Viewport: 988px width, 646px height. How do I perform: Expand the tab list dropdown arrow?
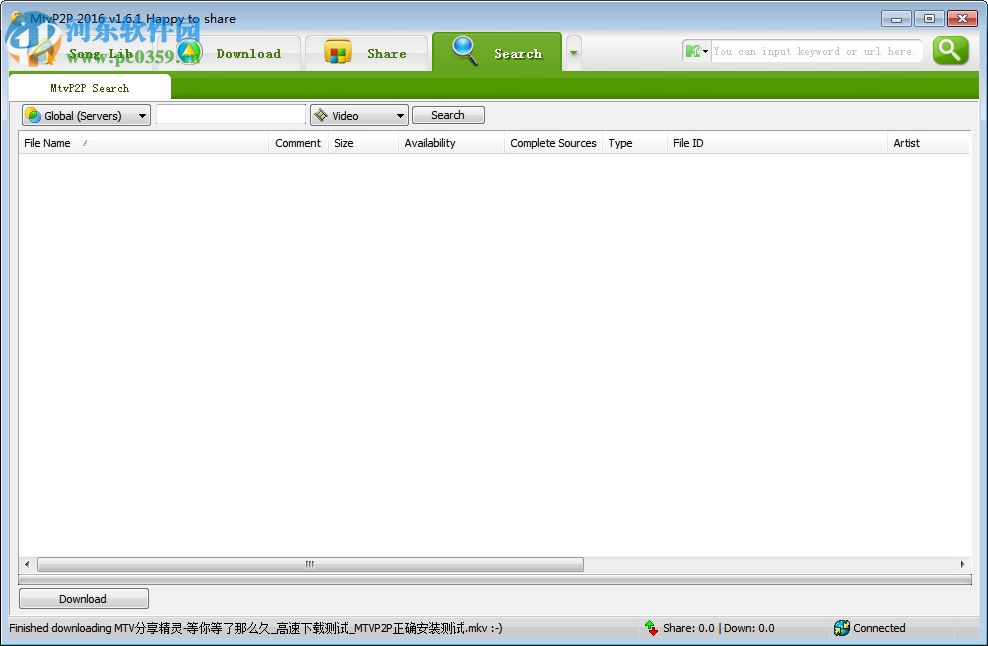click(x=573, y=53)
